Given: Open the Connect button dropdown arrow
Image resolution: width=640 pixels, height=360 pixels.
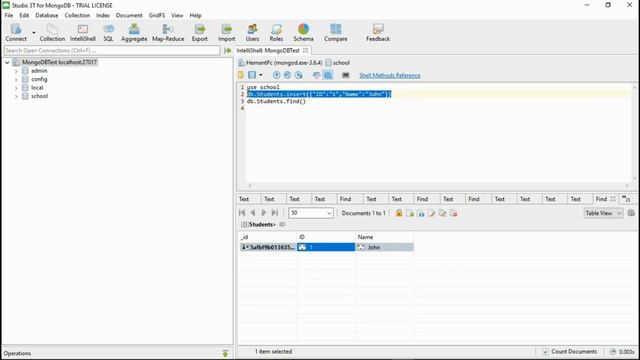Looking at the screenshot, I should [x=33, y=33].
